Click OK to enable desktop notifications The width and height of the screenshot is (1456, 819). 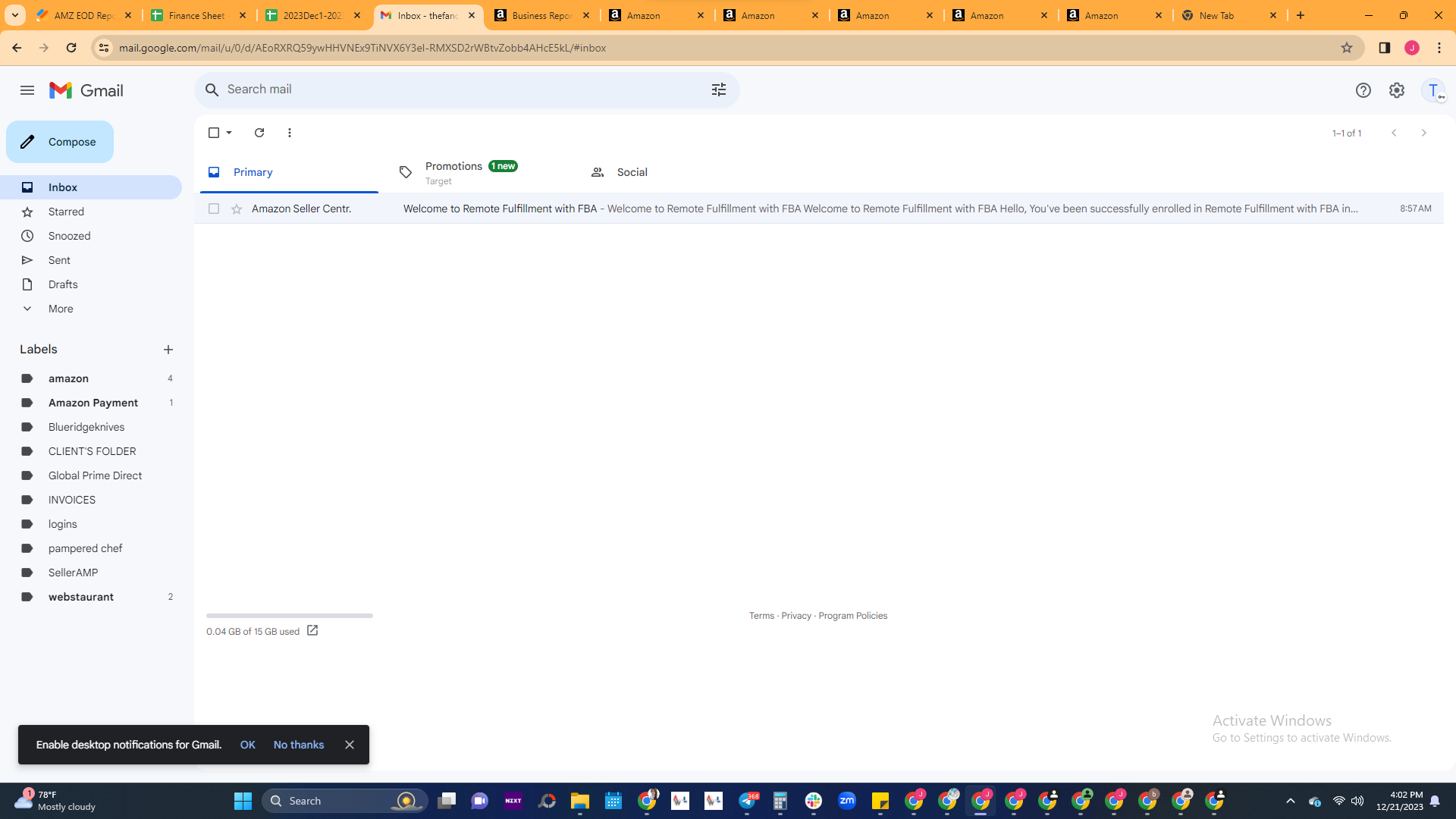click(248, 745)
